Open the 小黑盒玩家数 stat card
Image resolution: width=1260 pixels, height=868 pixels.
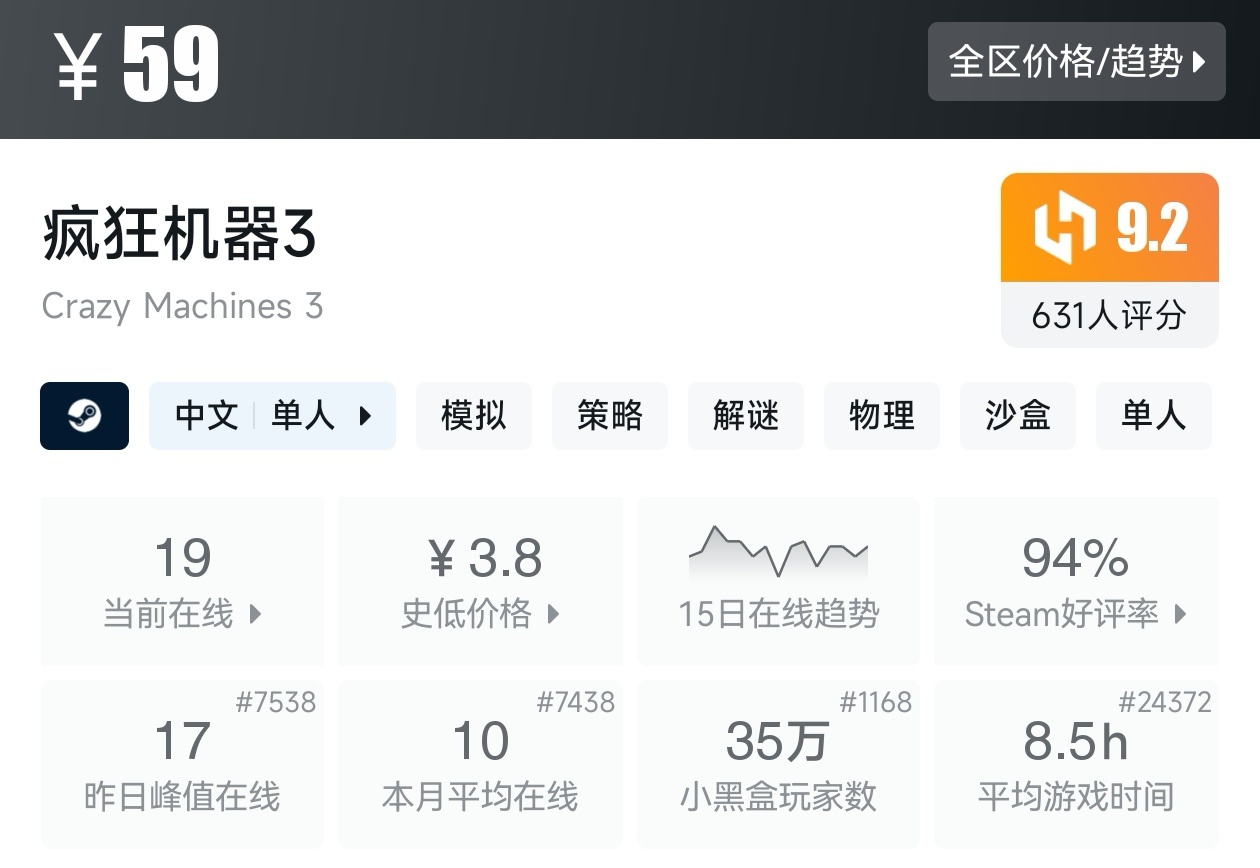(x=778, y=765)
